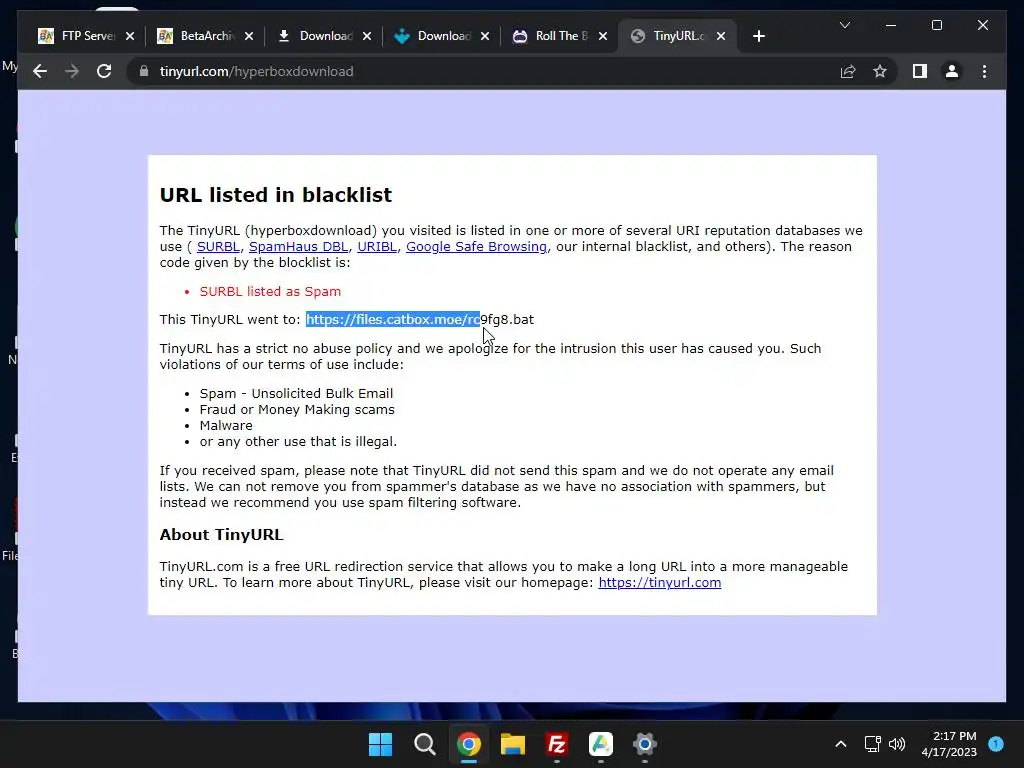This screenshot has width=1024, height=768.
Task: Close the FTP Server tab
Action: (x=130, y=36)
